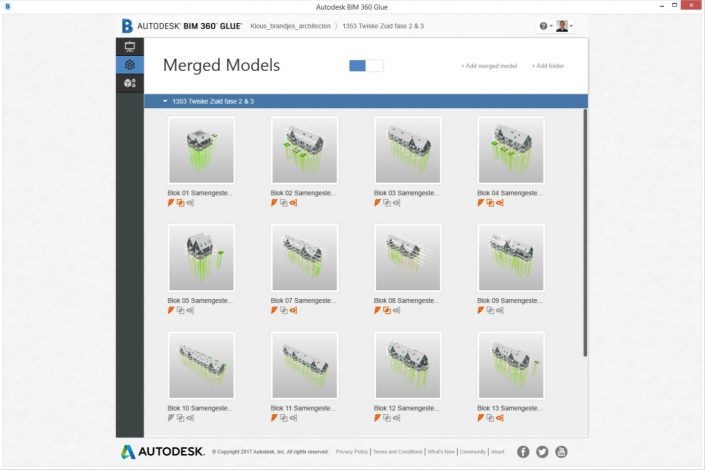Open Blok 08 model thumbnail
705x470 pixels.
pyautogui.click(x=408, y=257)
